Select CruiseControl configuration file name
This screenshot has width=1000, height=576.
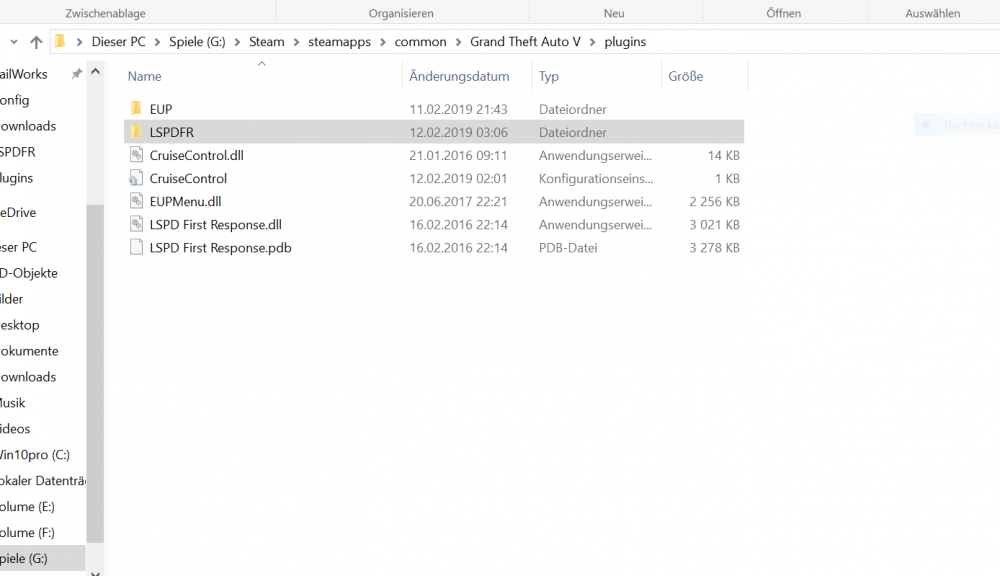[188, 178]
